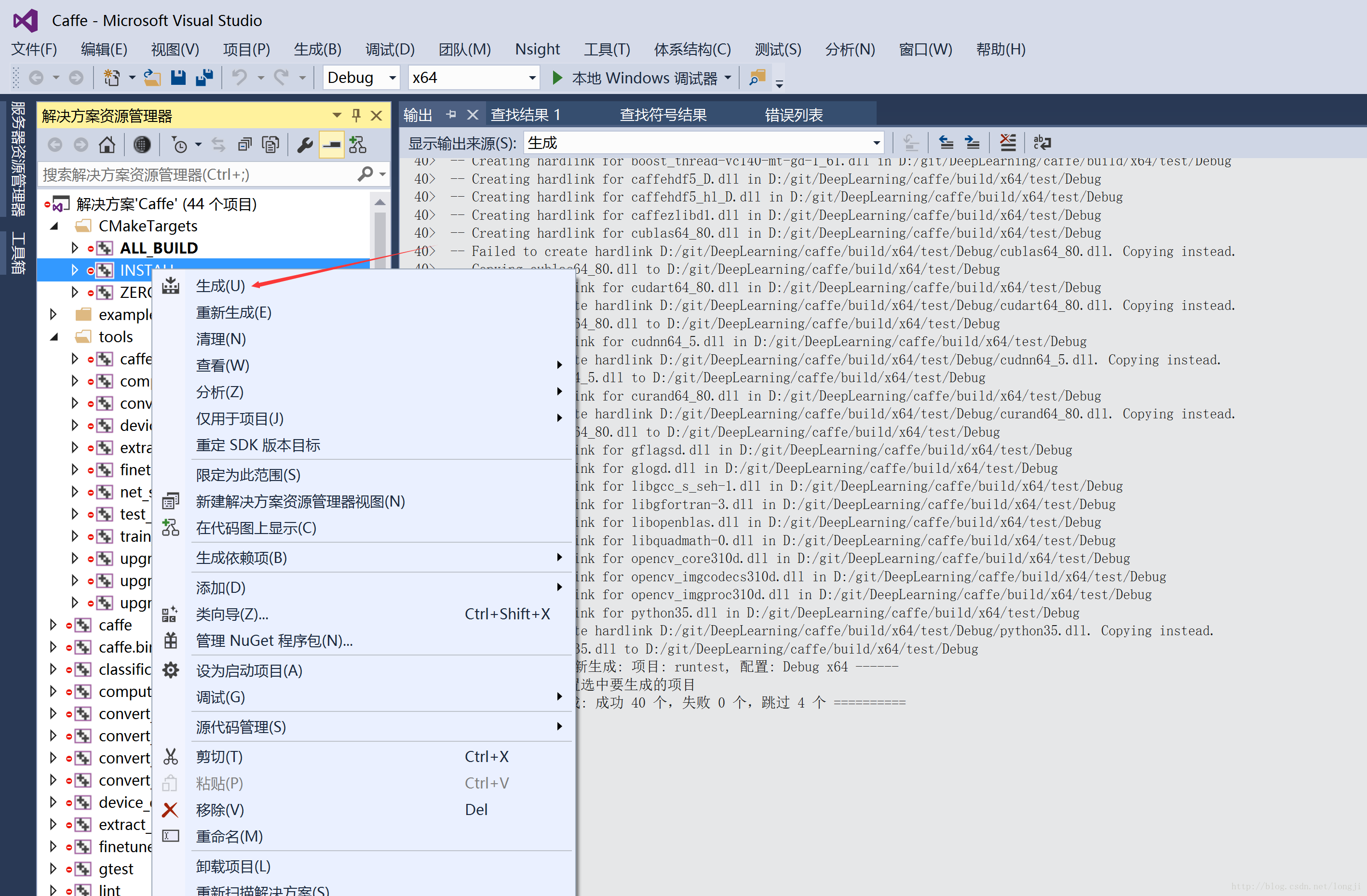Open the x64 platform dropdown
This screenshot has height=896, width=1367.
[474, 78]
